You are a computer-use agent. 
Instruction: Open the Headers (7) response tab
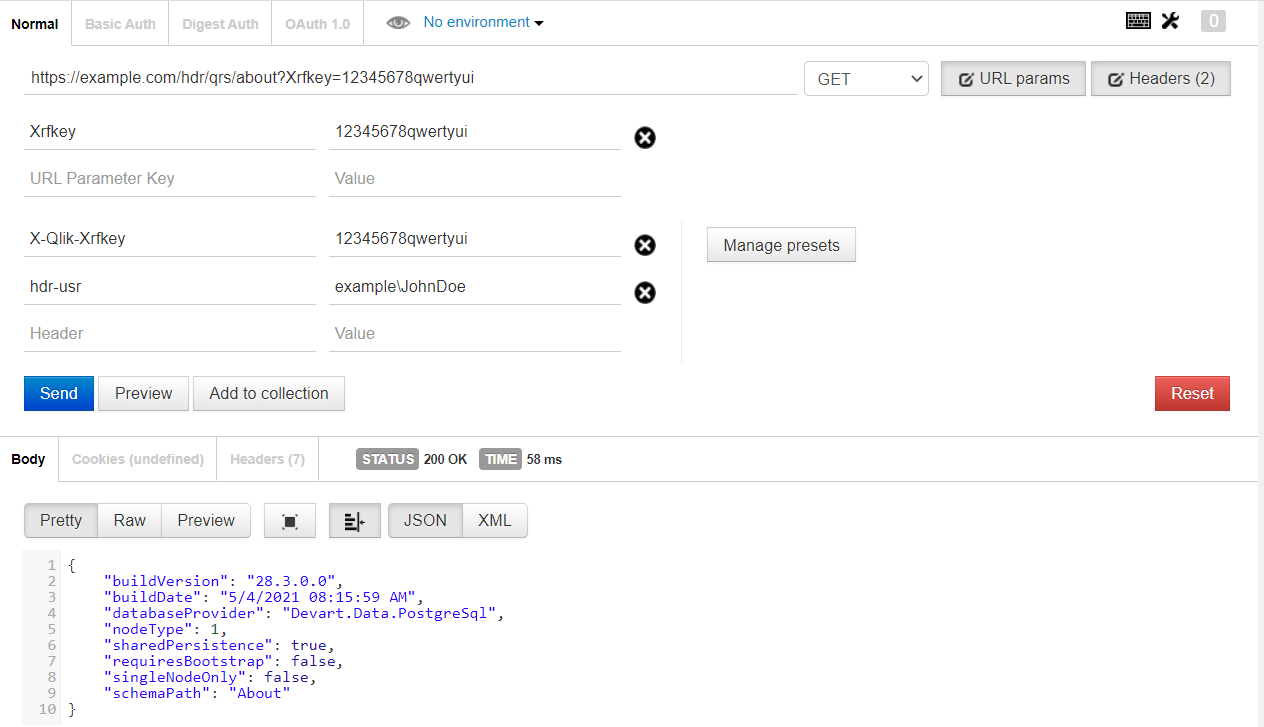pyautogui.click(x=266, y=459)
